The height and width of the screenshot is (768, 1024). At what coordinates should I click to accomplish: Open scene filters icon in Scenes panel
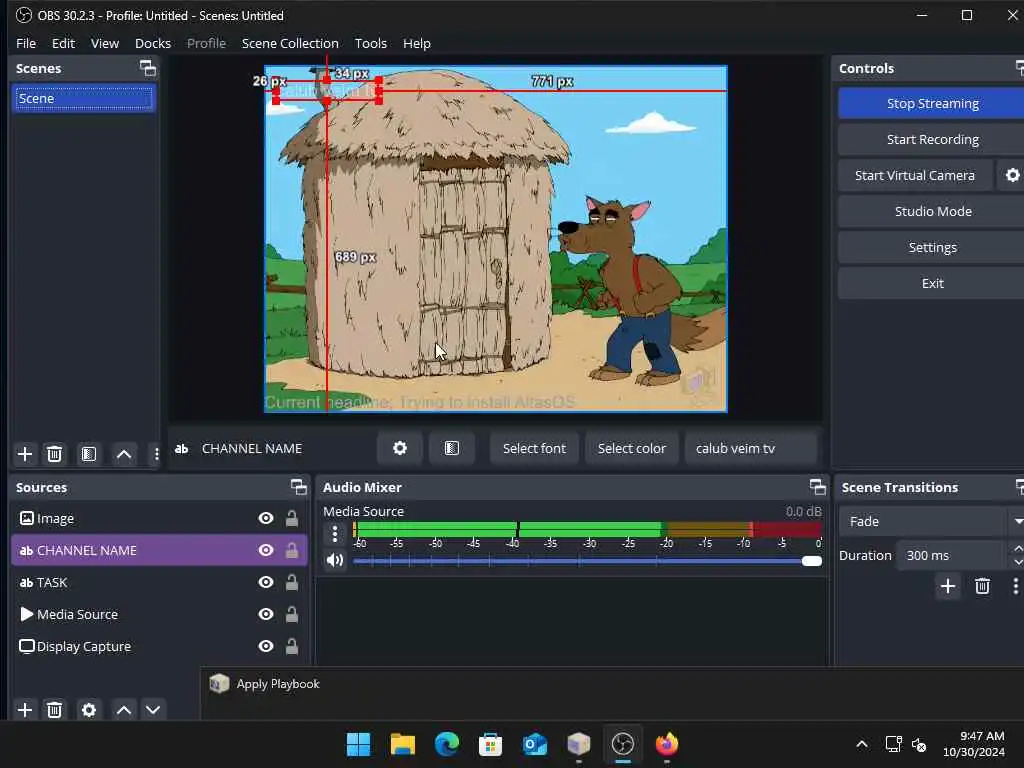tap(89, 454)
